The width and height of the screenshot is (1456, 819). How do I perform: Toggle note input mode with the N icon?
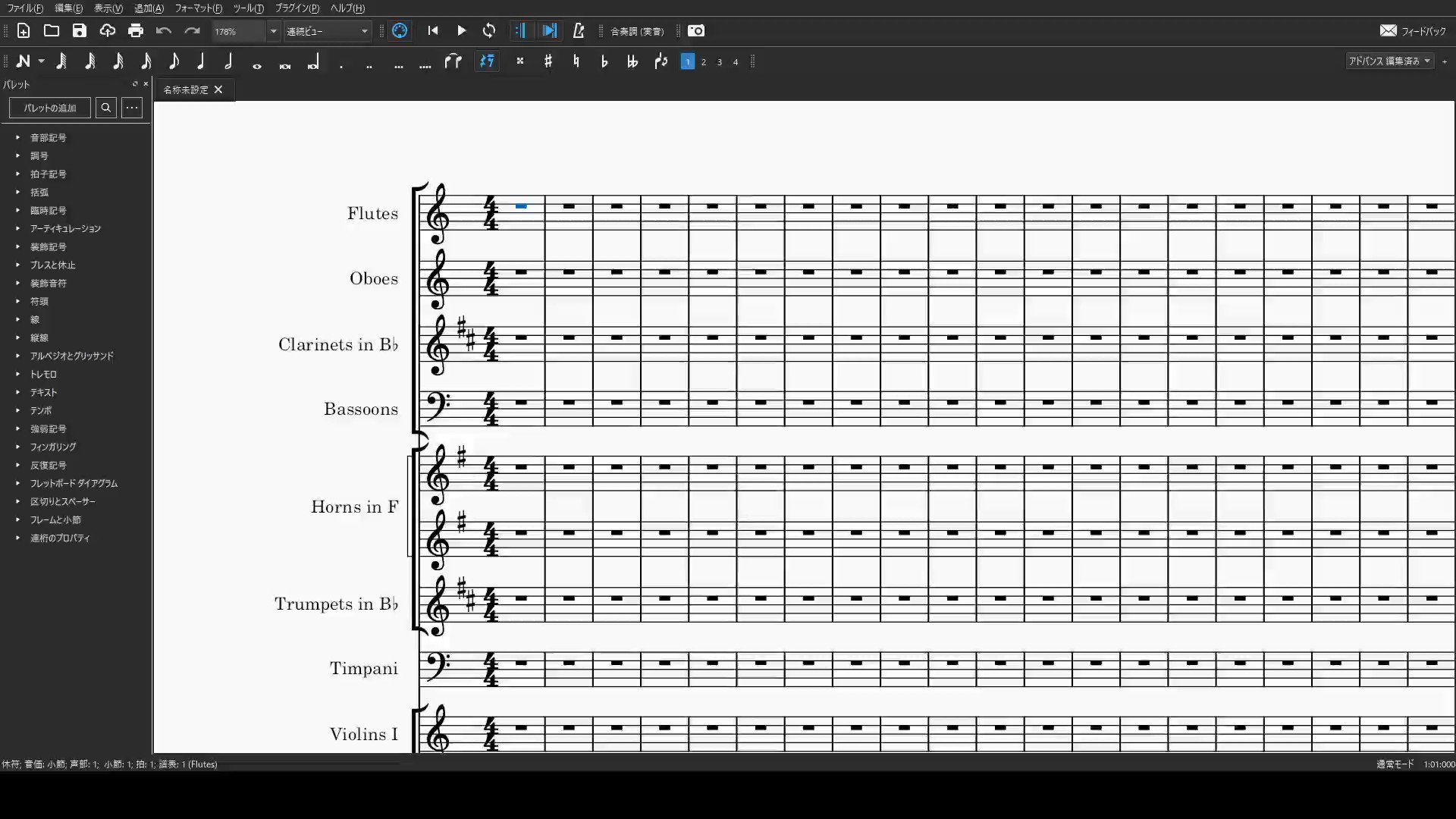pos(25,61)
